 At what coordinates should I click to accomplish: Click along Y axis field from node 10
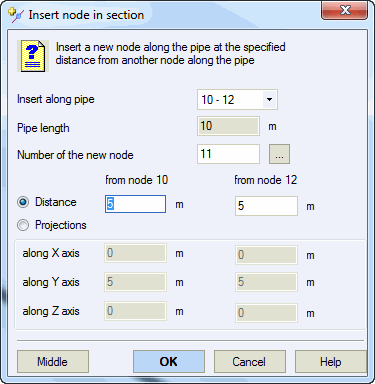135,282
